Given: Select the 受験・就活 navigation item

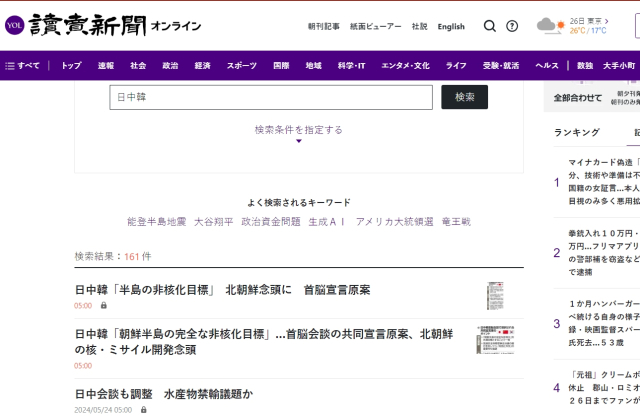Looking at the screenshot, I should (x=501, y=65).
